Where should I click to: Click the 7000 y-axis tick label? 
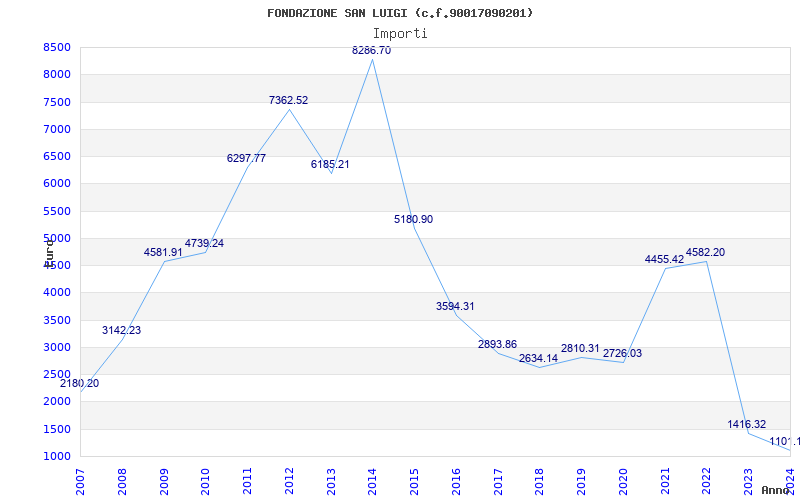point(57,129)
